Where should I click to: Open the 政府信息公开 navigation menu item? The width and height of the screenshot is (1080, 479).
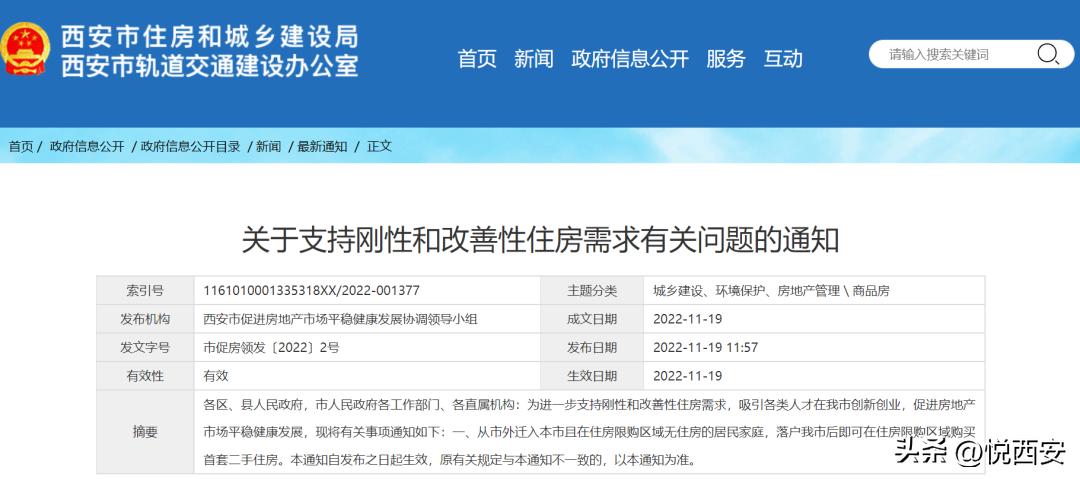(630, 59)
